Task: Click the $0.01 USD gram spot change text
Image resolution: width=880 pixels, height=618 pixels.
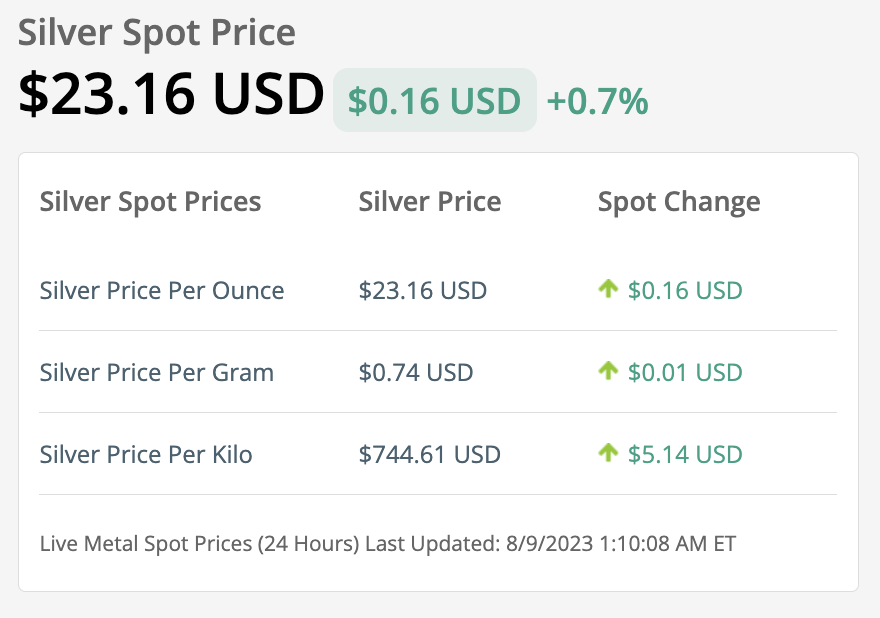Action: [685, 373]
